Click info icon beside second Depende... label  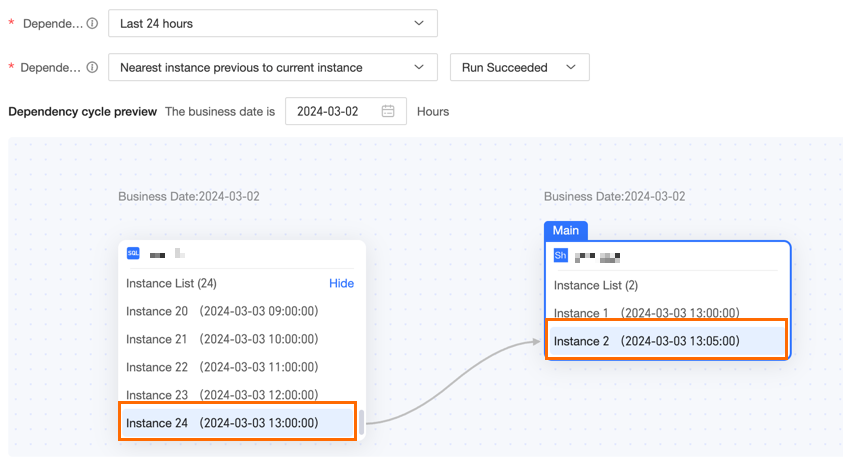92,68
